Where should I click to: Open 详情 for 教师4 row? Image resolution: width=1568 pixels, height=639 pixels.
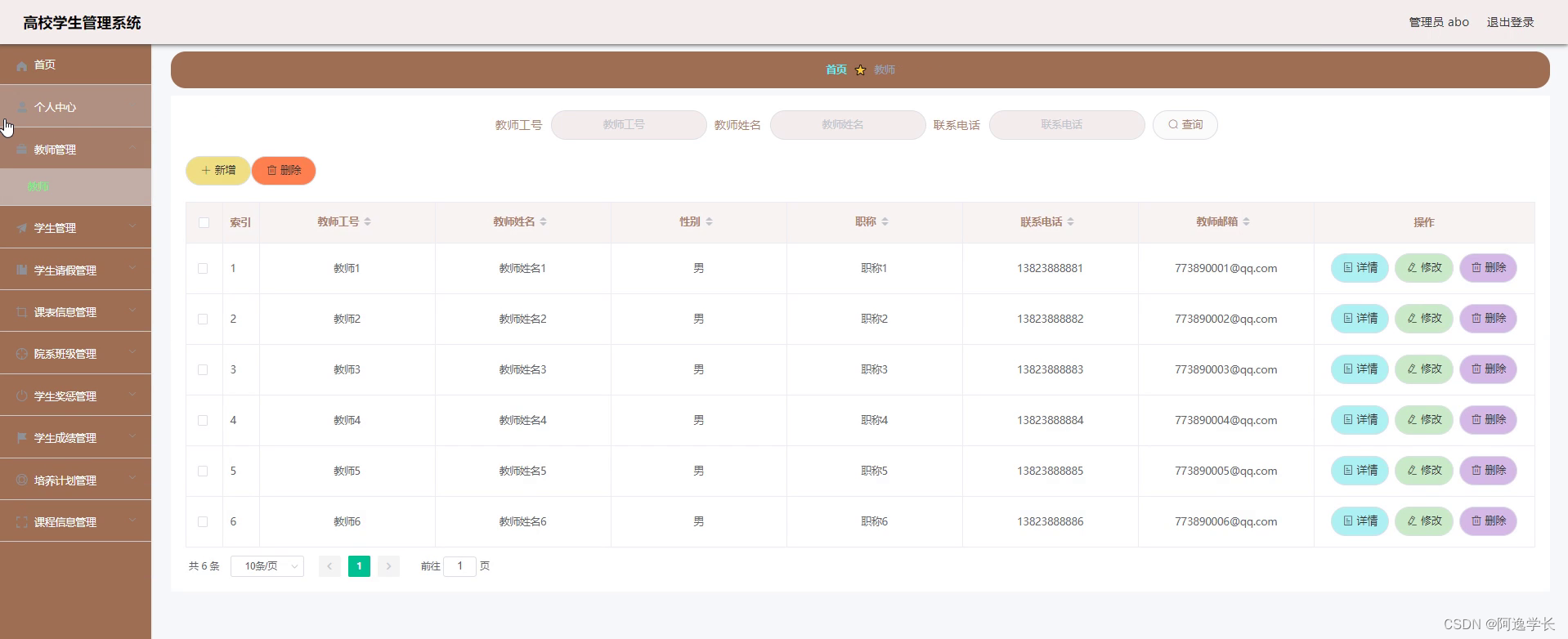point(1360,420)
